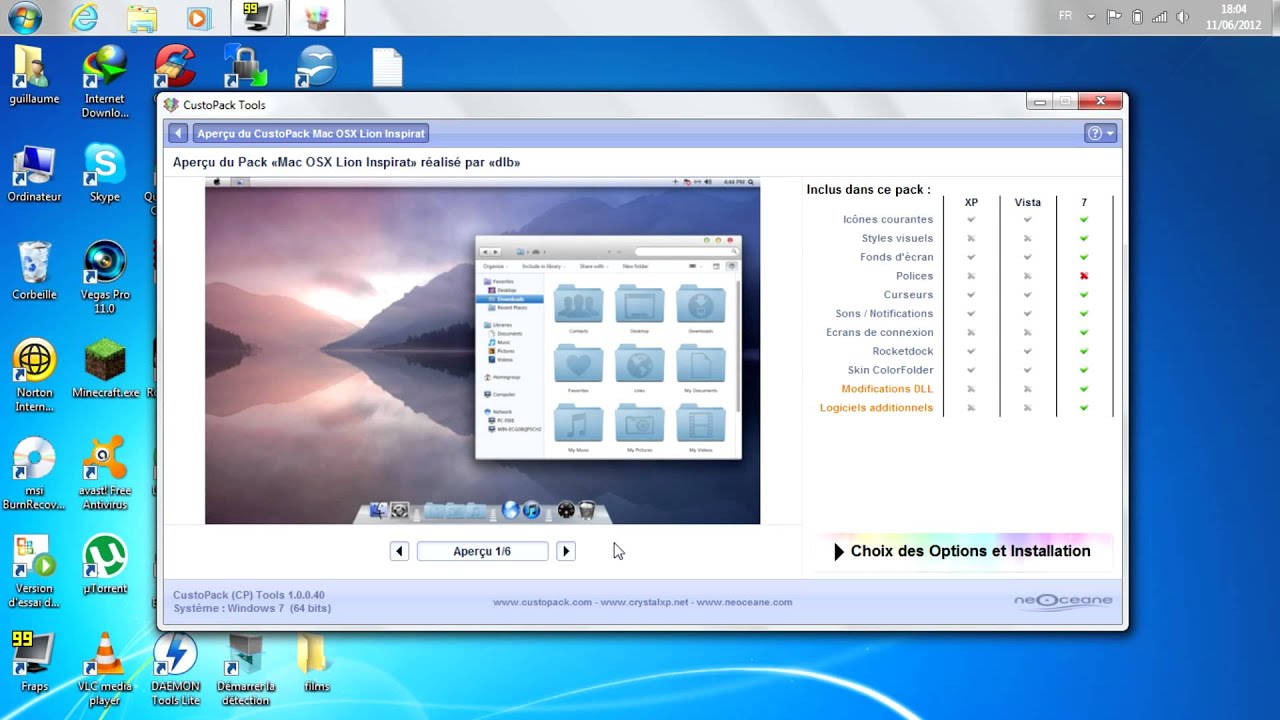Open the Ordinateur desktop icon
This screenshot has height=720, width=1280.
tap(34, 173)
